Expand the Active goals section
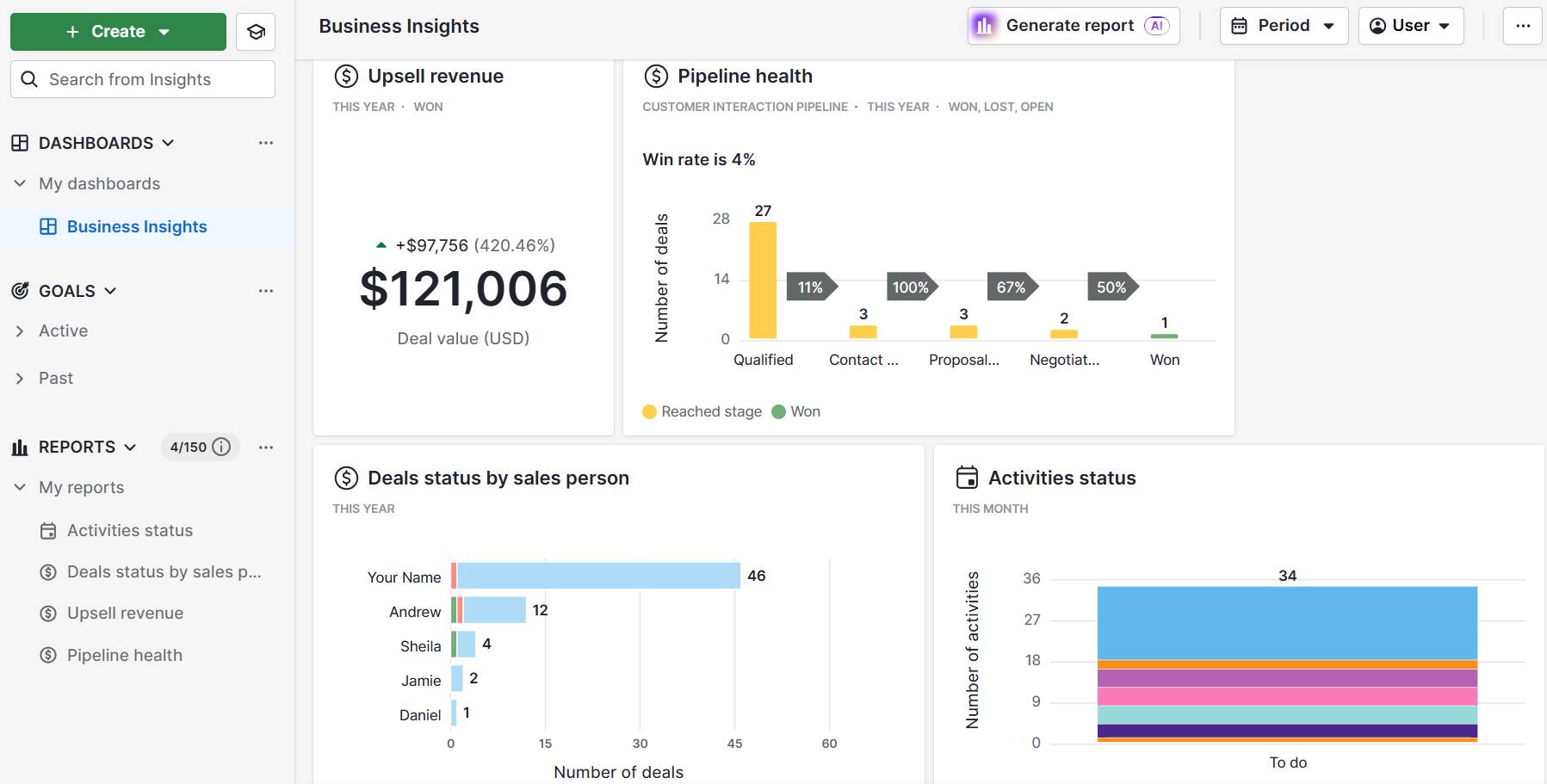 click(x=19, y=330)
